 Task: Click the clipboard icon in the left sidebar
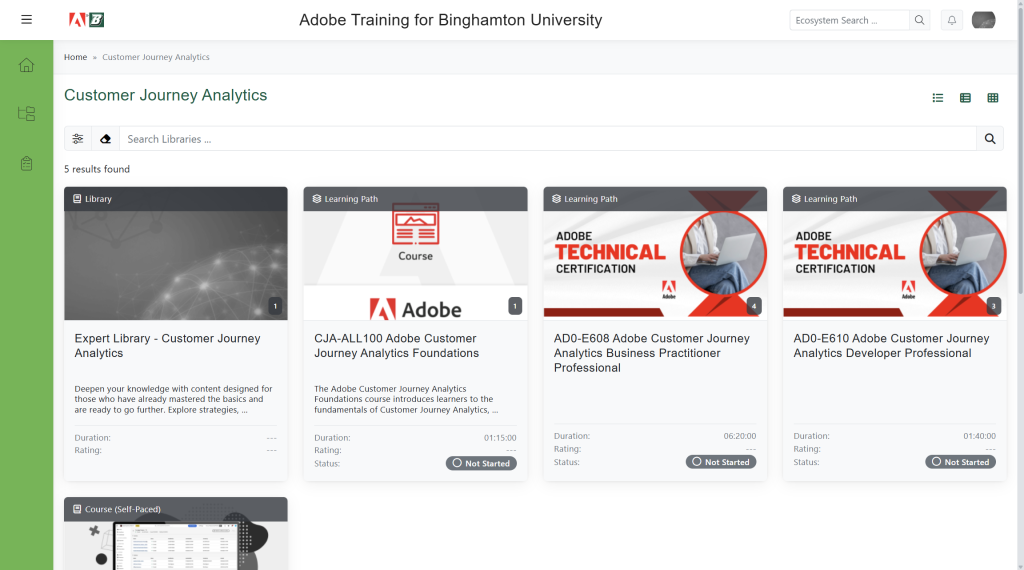pos(26,163)
